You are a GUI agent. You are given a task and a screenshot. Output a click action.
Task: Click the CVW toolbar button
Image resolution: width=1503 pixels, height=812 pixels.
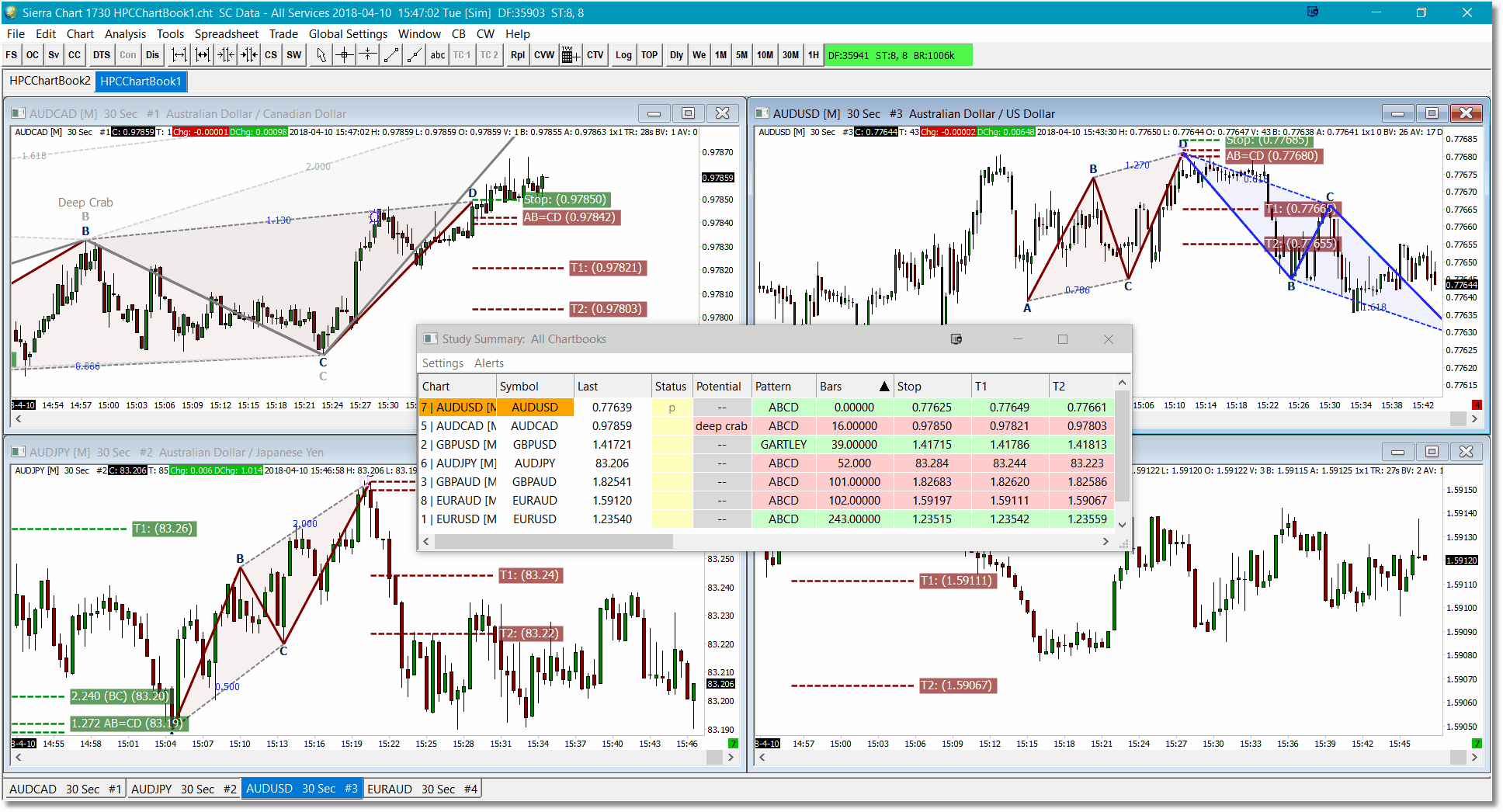[544, 55]
